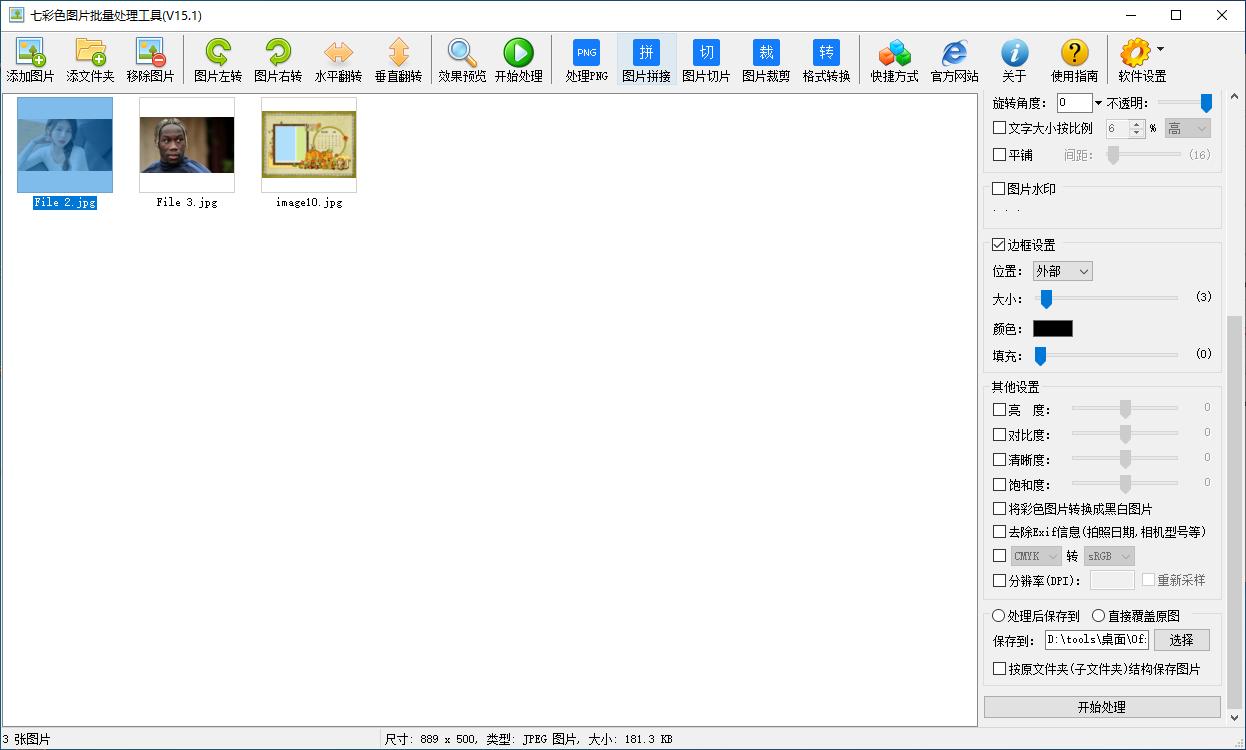Rotate image left with 图片左转
The image size is (1246, 750).
tap(217, 53)
